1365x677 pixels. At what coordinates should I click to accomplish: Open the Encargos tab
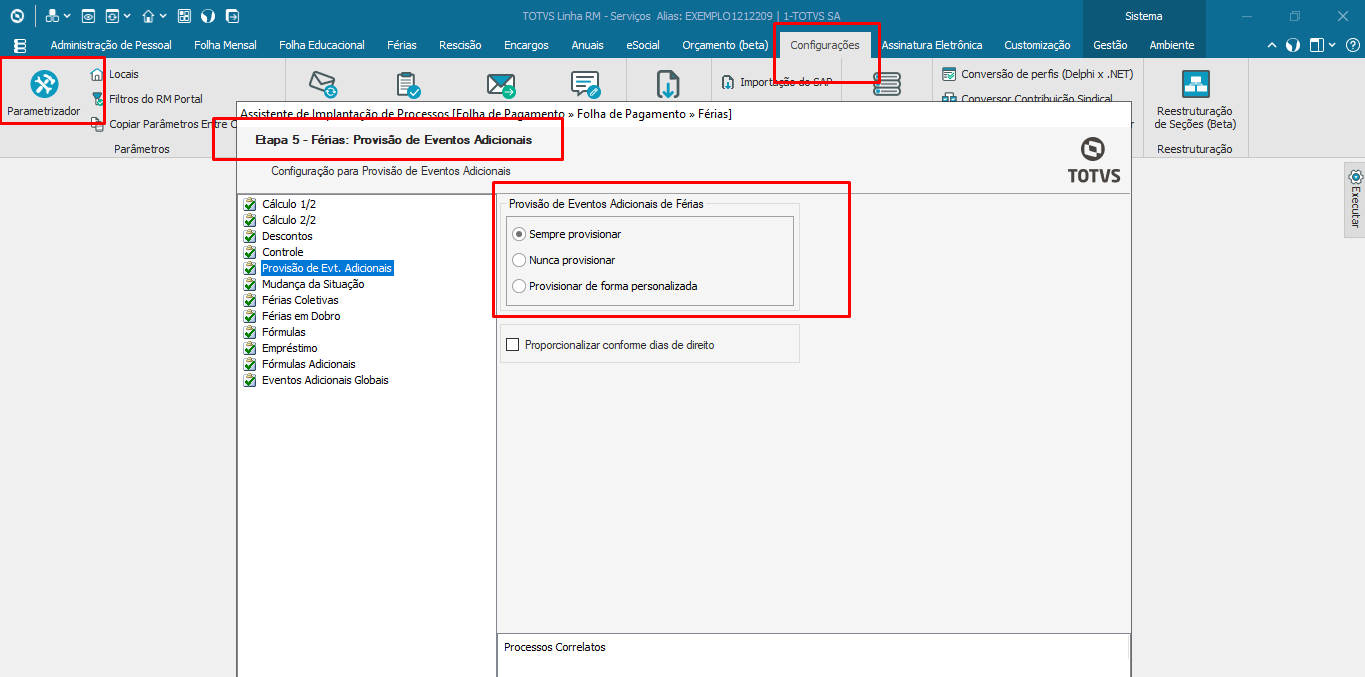(x=526, y=45)
